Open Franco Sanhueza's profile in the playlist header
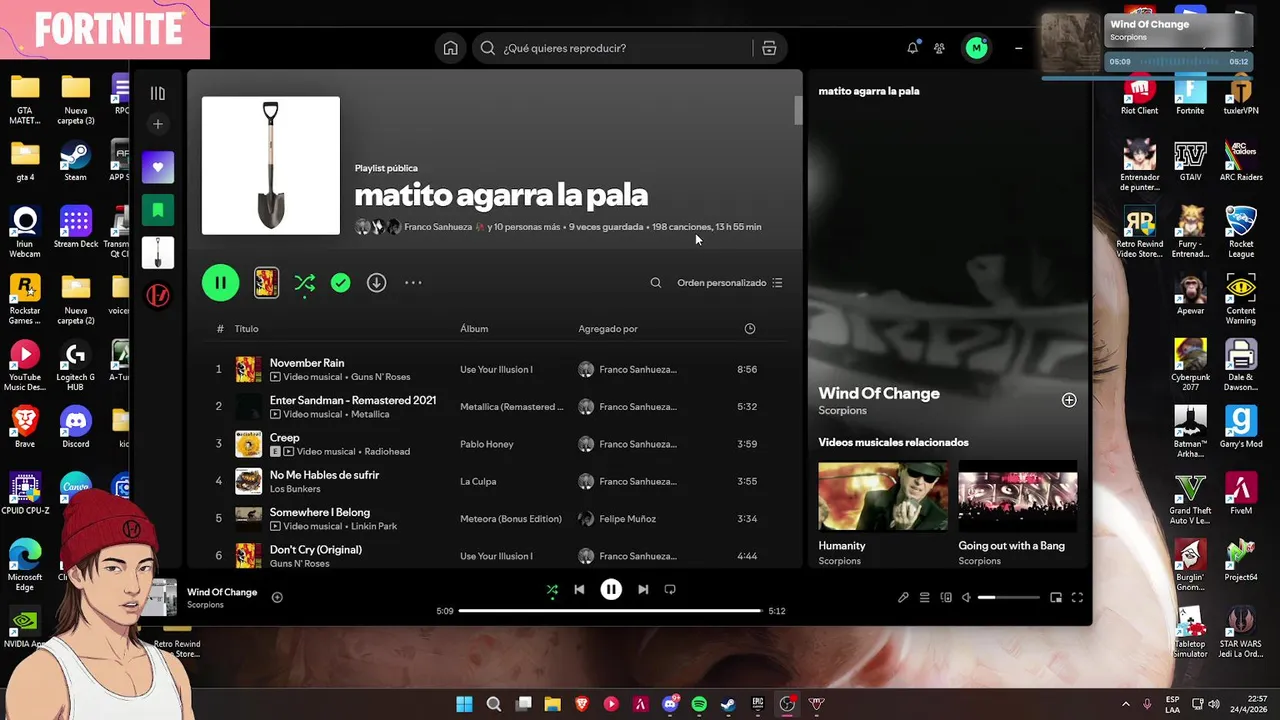 [x=438, y=227]
